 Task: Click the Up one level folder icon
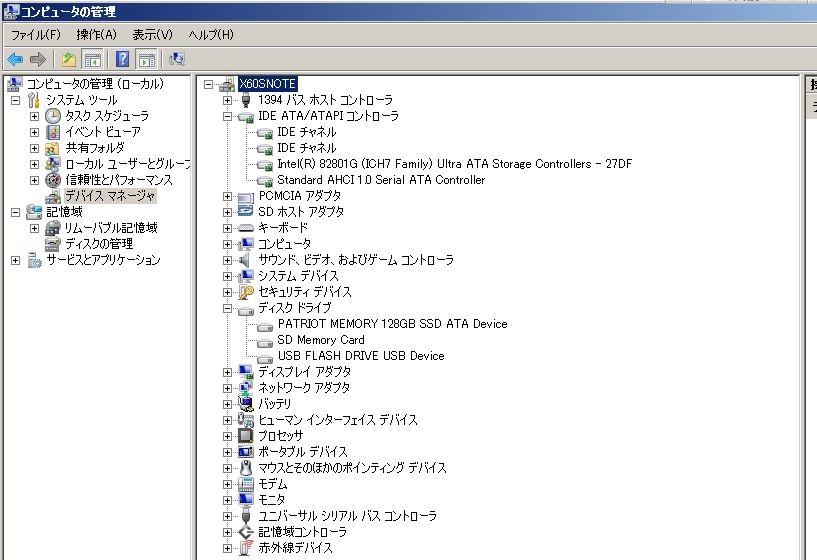(x=69, y=59)
